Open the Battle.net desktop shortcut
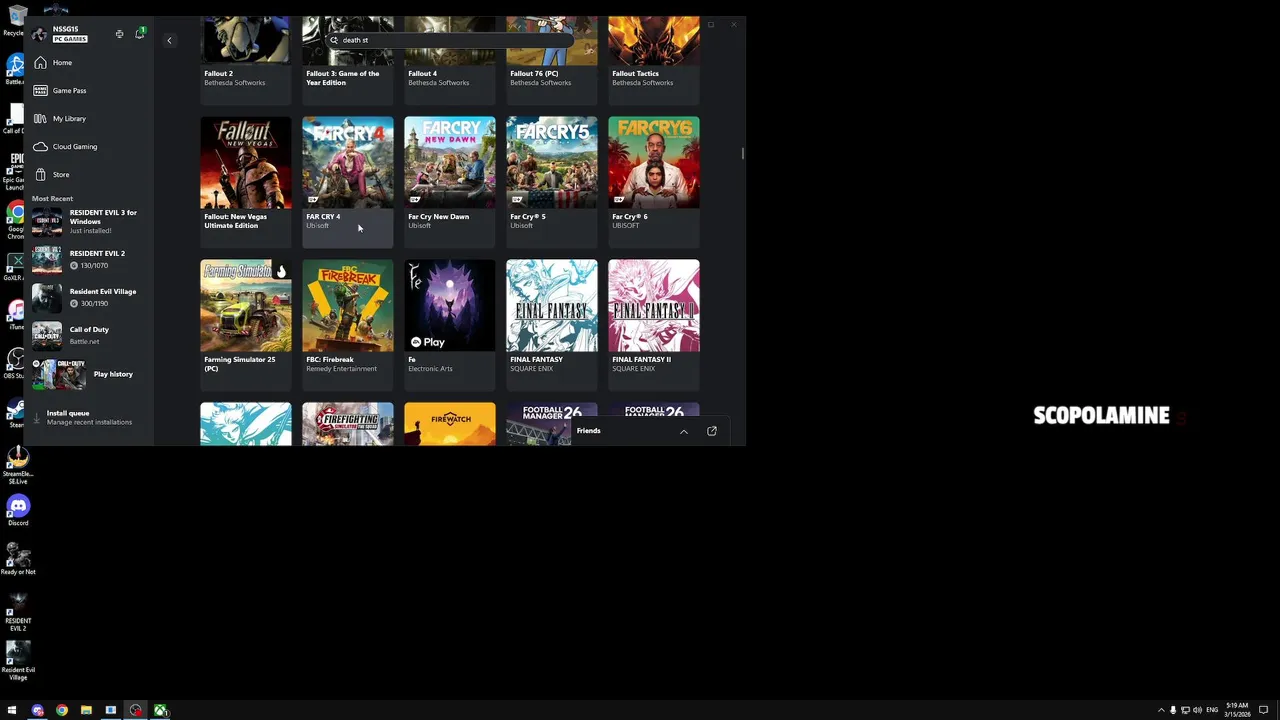The width and height of the screenshot is (1280, 720). 15,69
